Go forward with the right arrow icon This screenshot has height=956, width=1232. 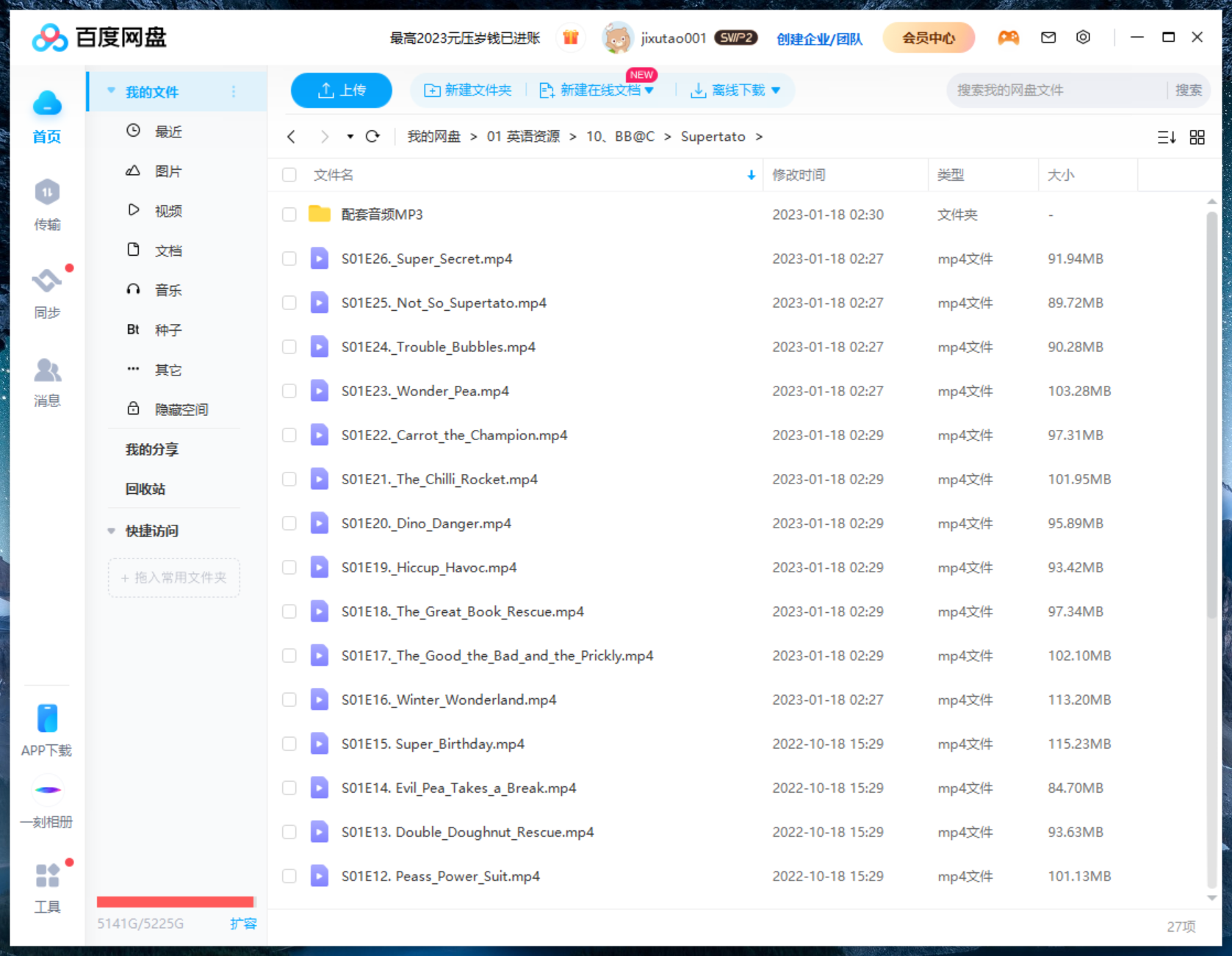324,137
